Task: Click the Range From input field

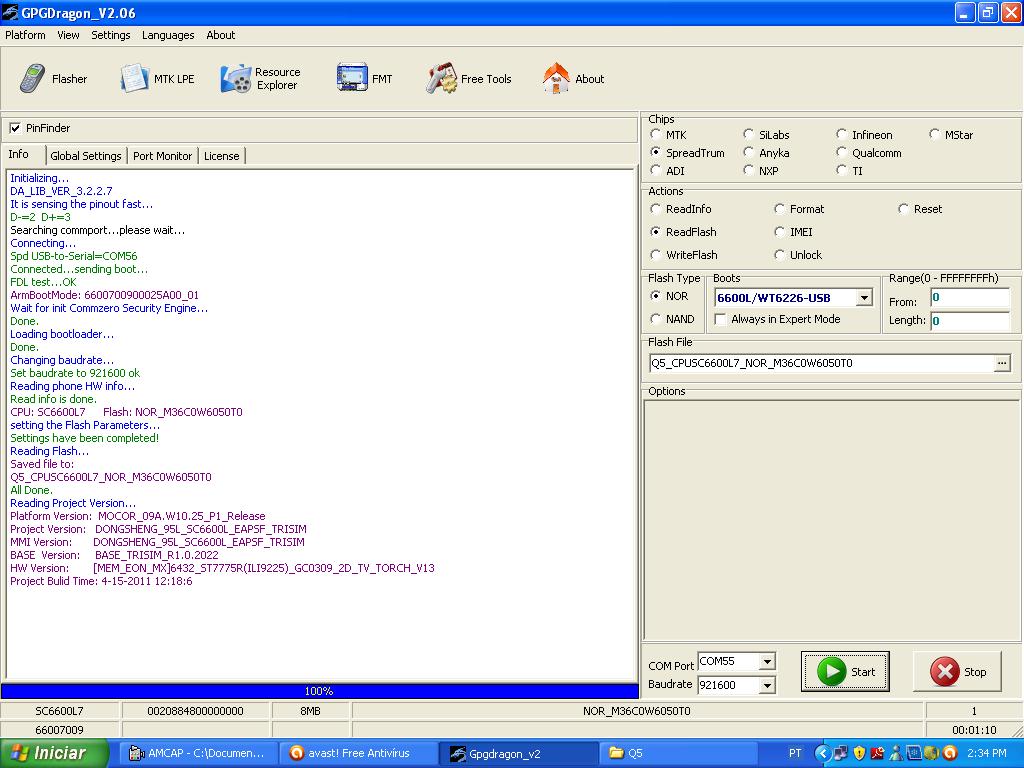Action: point(970,298)
